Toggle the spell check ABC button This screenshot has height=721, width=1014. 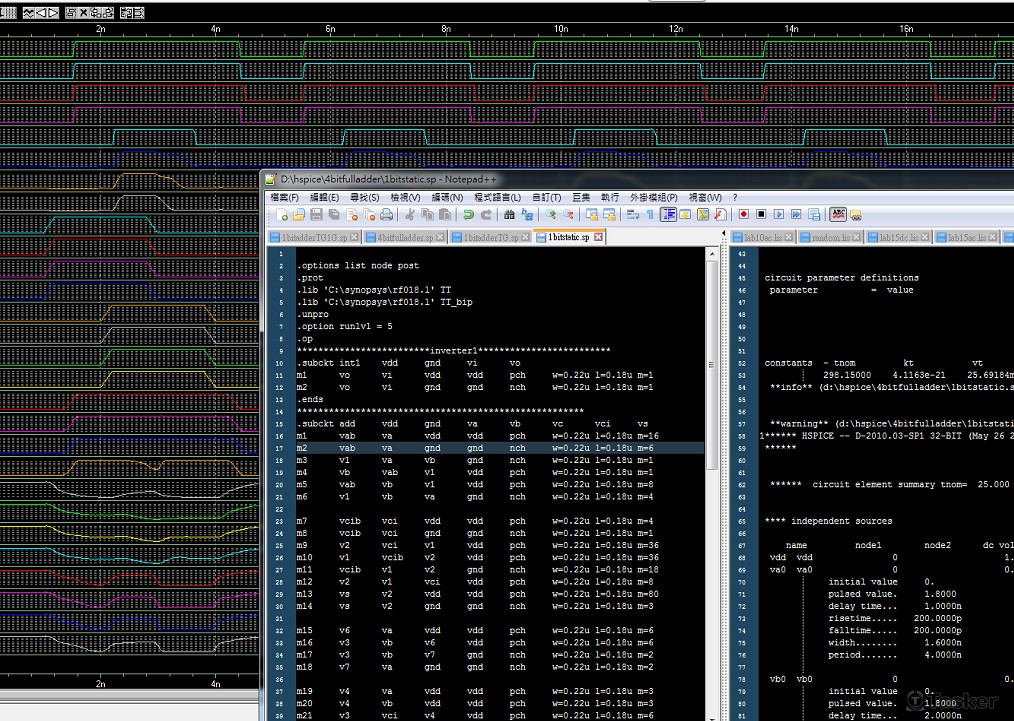tap(838, 215)
